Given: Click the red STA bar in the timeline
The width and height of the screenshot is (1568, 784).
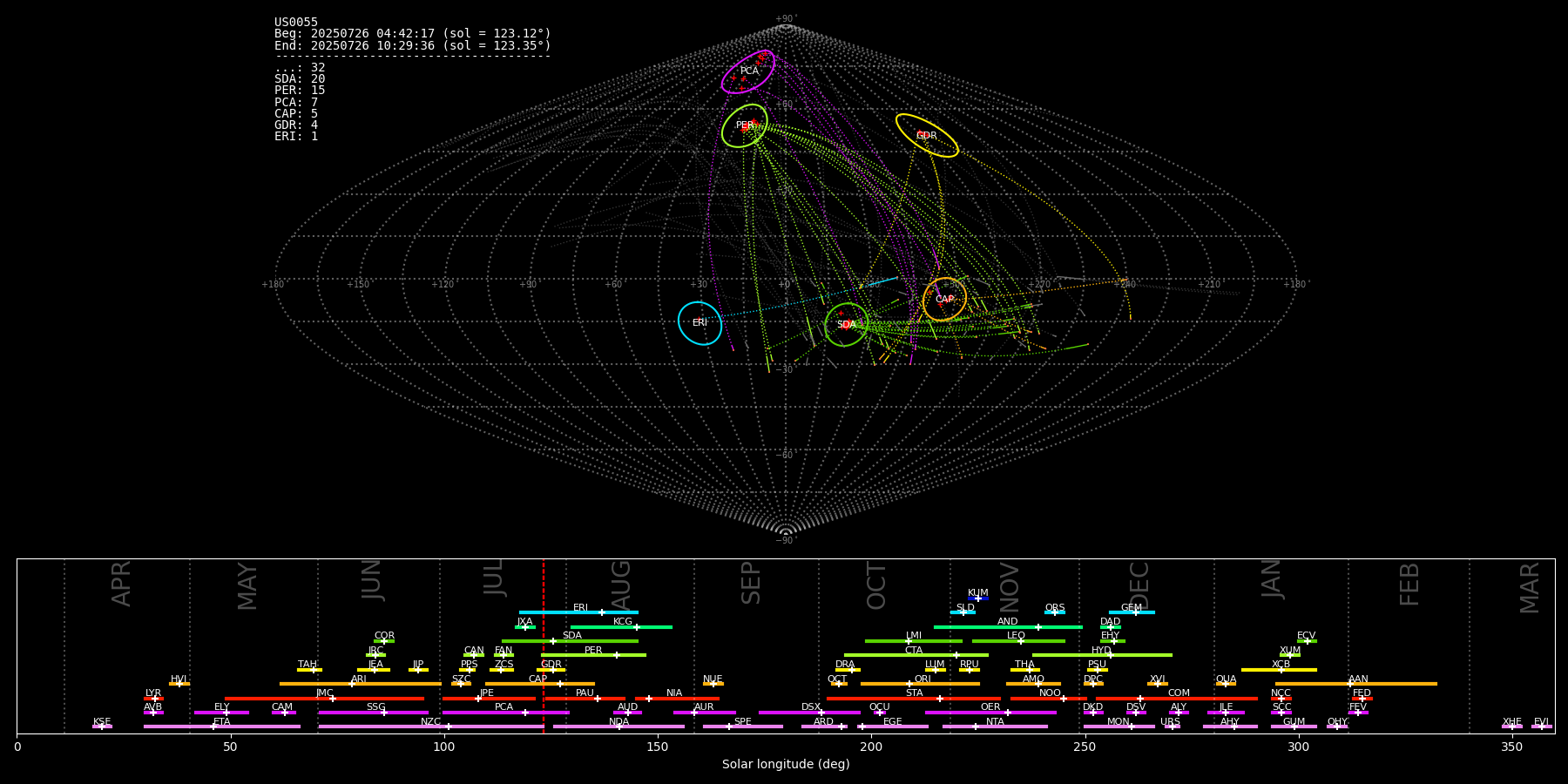Looking at the screenshot, I should coord(914,699).
